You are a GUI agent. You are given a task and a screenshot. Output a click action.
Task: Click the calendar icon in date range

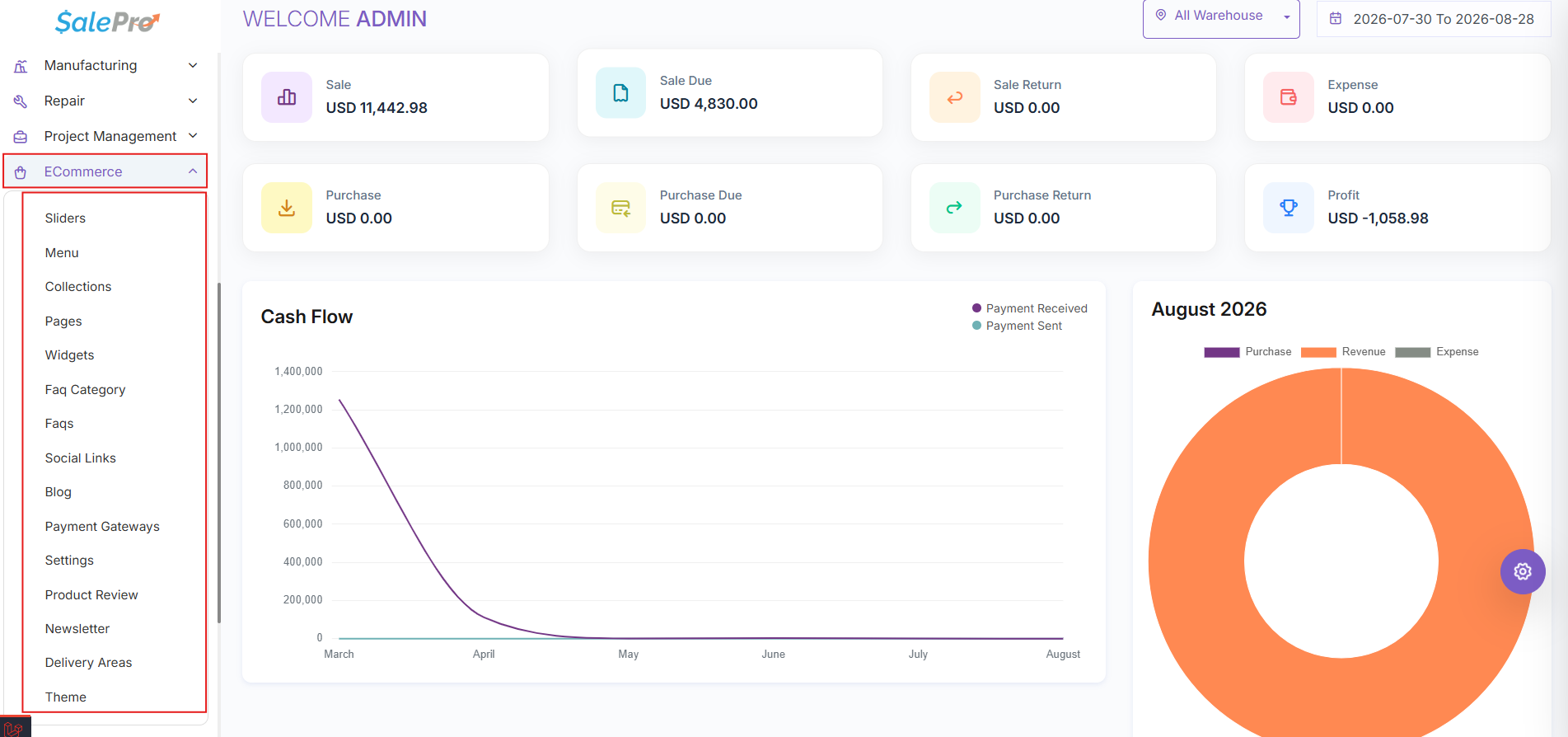tap(1336, 18)
